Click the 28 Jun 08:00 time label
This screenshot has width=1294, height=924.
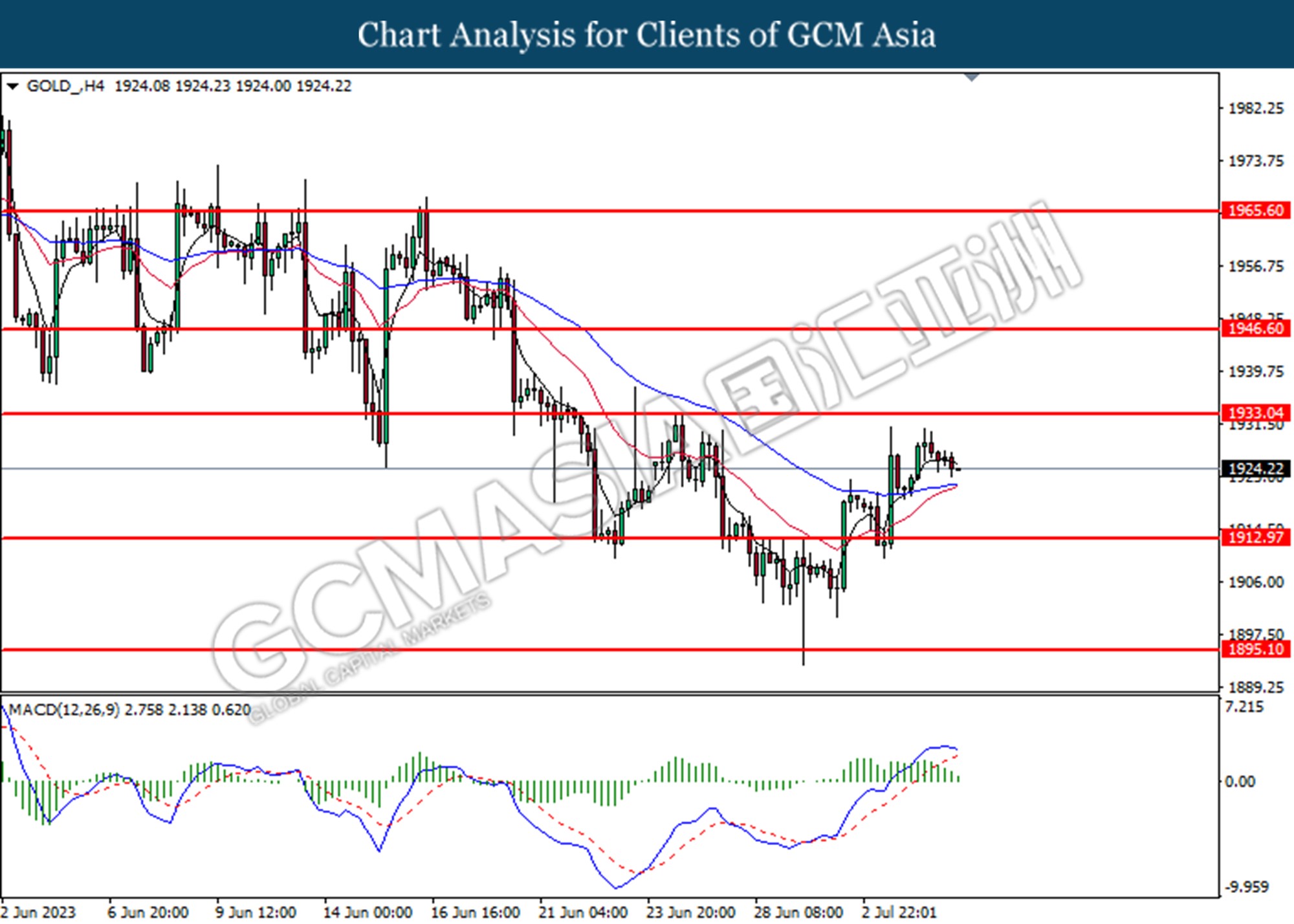(x=798, y=912)
